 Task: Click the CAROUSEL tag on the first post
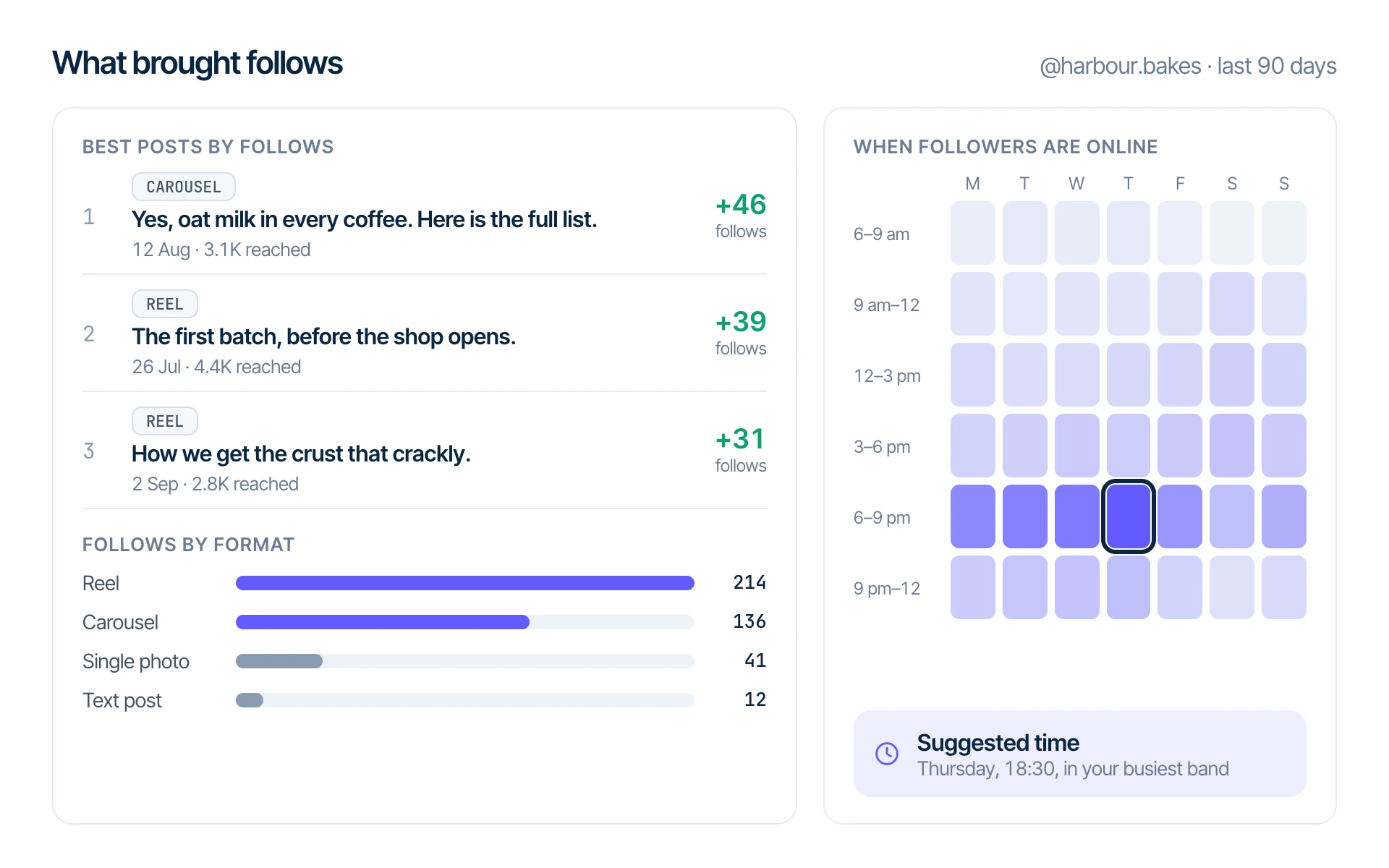(x=184, y=187)
